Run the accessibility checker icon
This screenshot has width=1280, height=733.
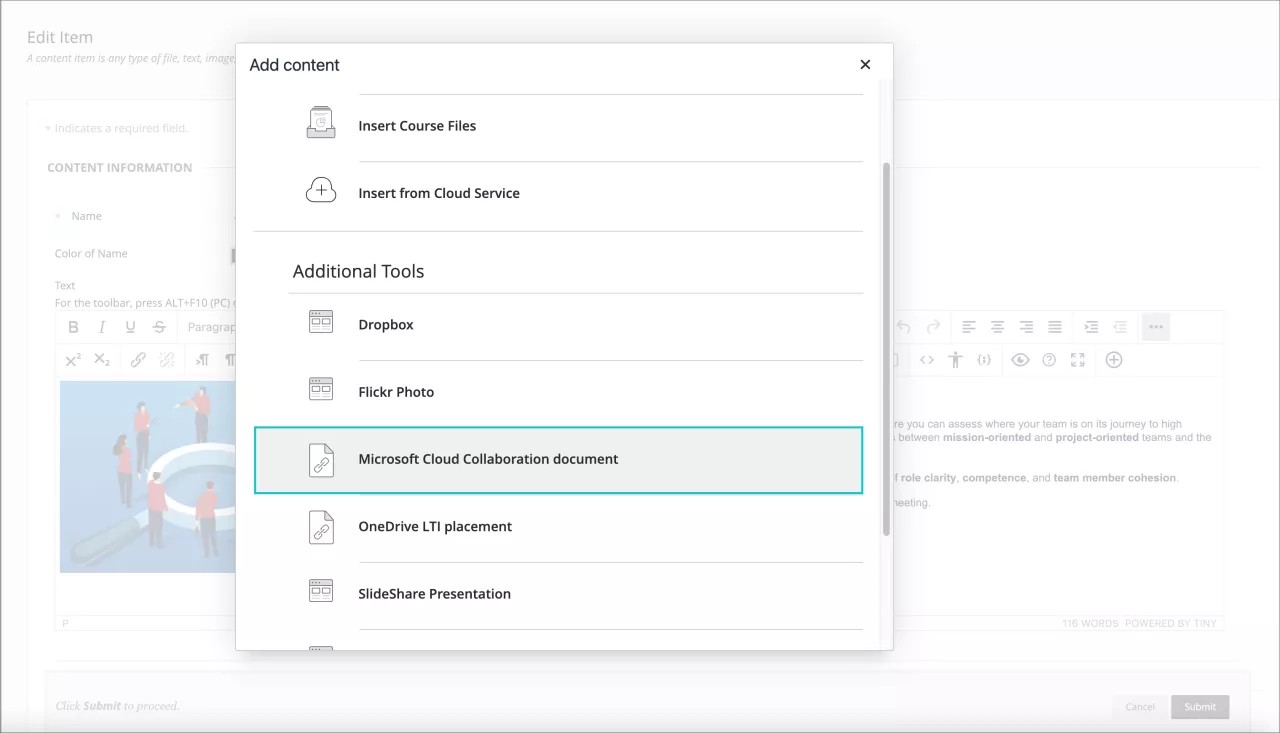[955, 360]
